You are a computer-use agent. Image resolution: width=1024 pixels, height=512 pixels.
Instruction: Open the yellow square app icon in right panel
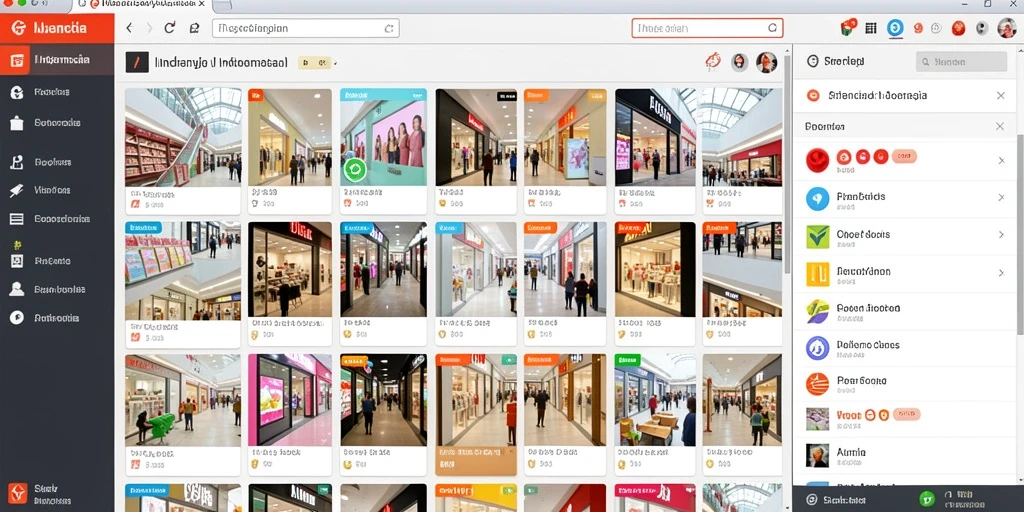[818, 274]
